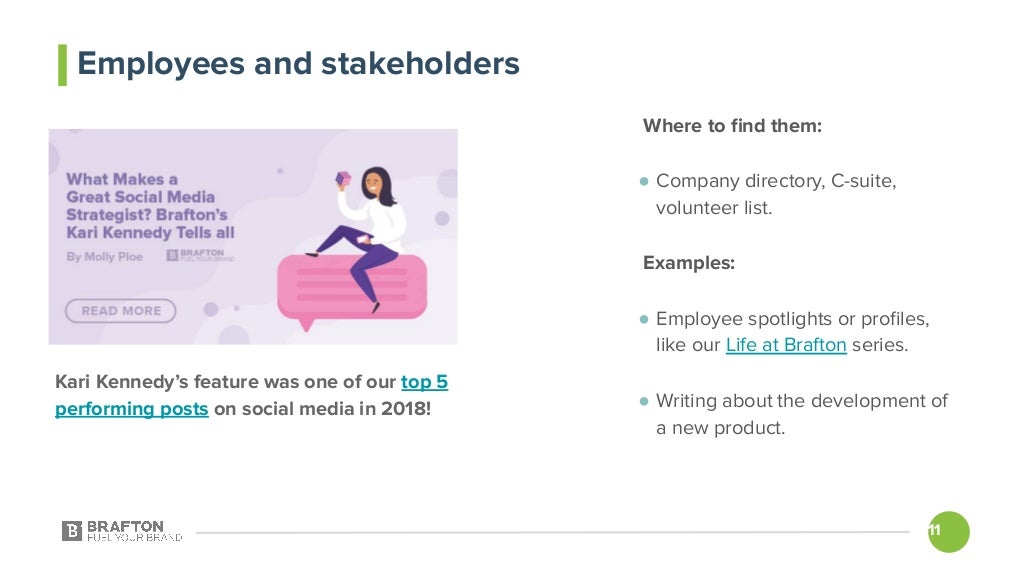Click the READ MORE button
The height and width of the screenshot is (576, 1024).
coord(121,311)
